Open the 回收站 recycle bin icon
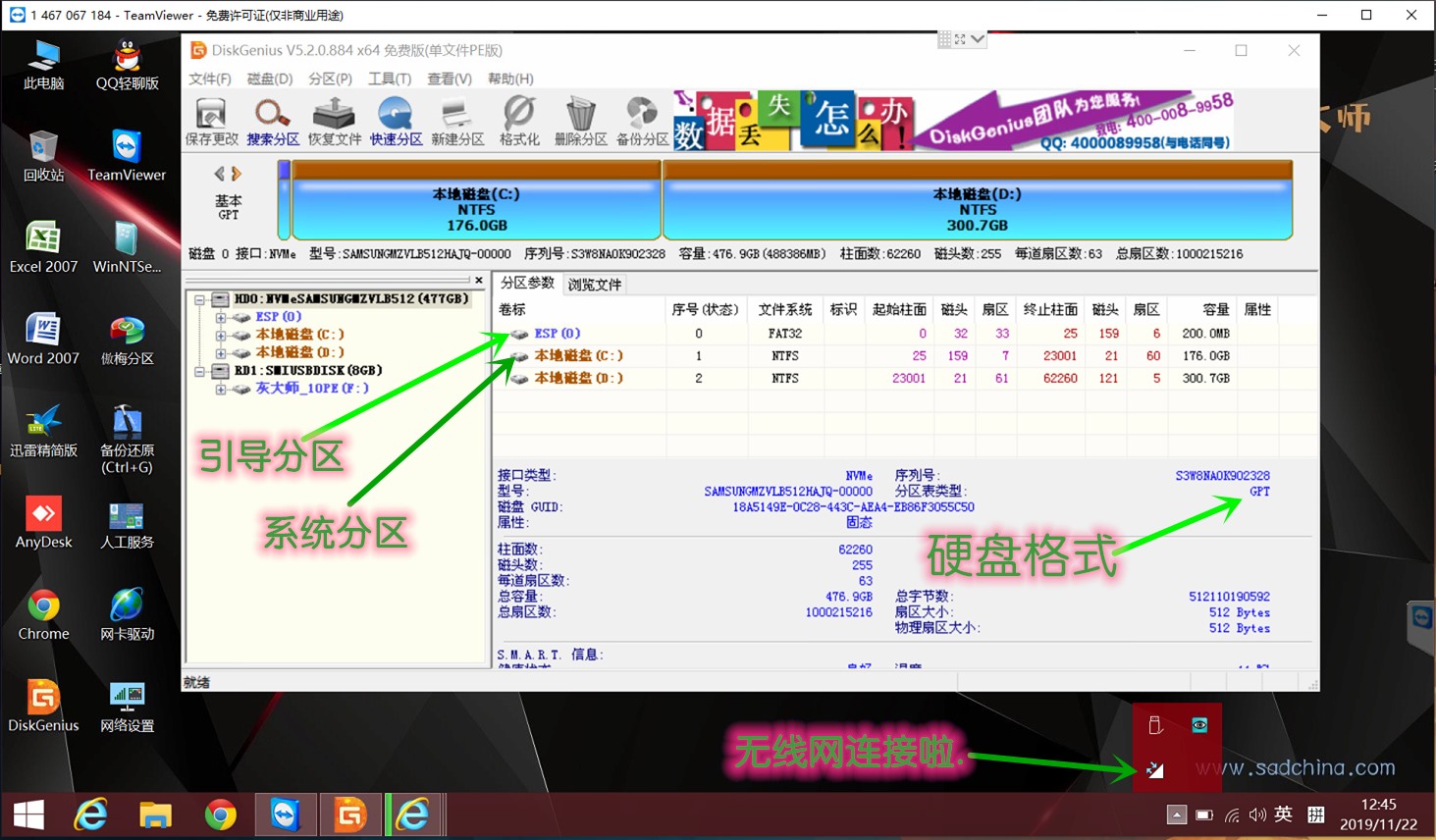Screen dimensions: 1436x840 [x=43, y=156]
